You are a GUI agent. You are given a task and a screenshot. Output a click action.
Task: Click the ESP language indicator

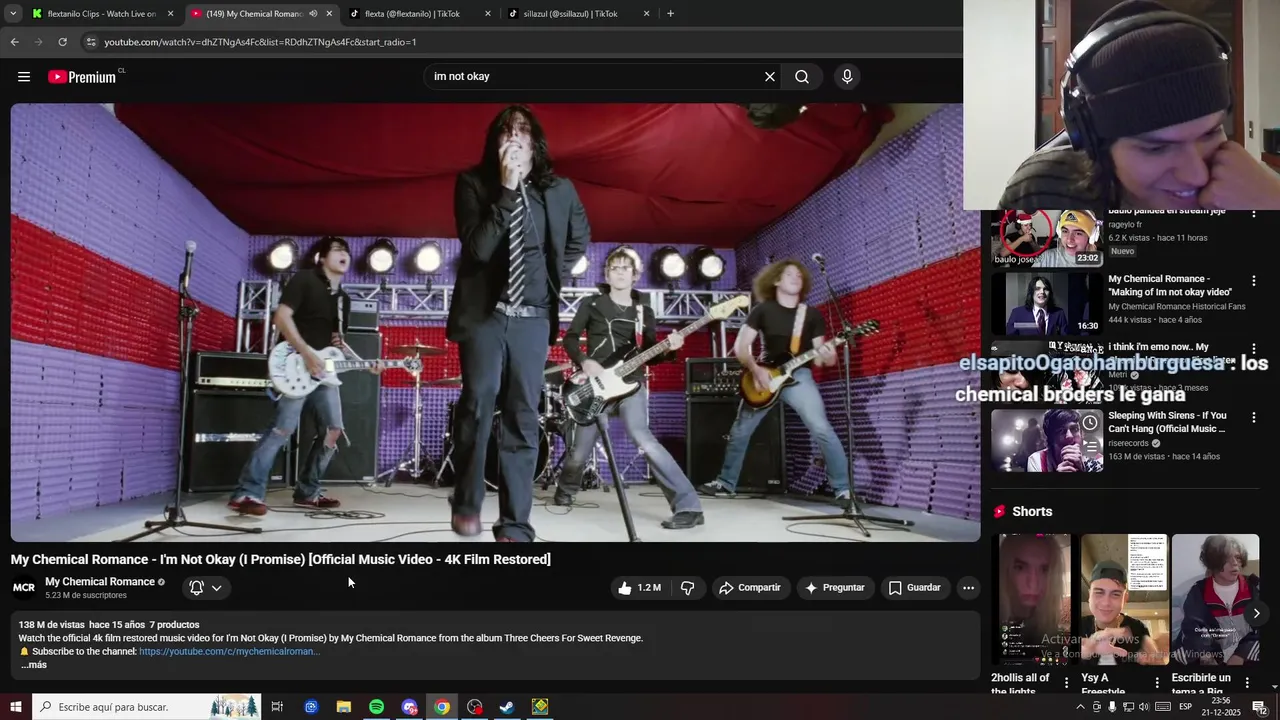(x=1186, y=707)
